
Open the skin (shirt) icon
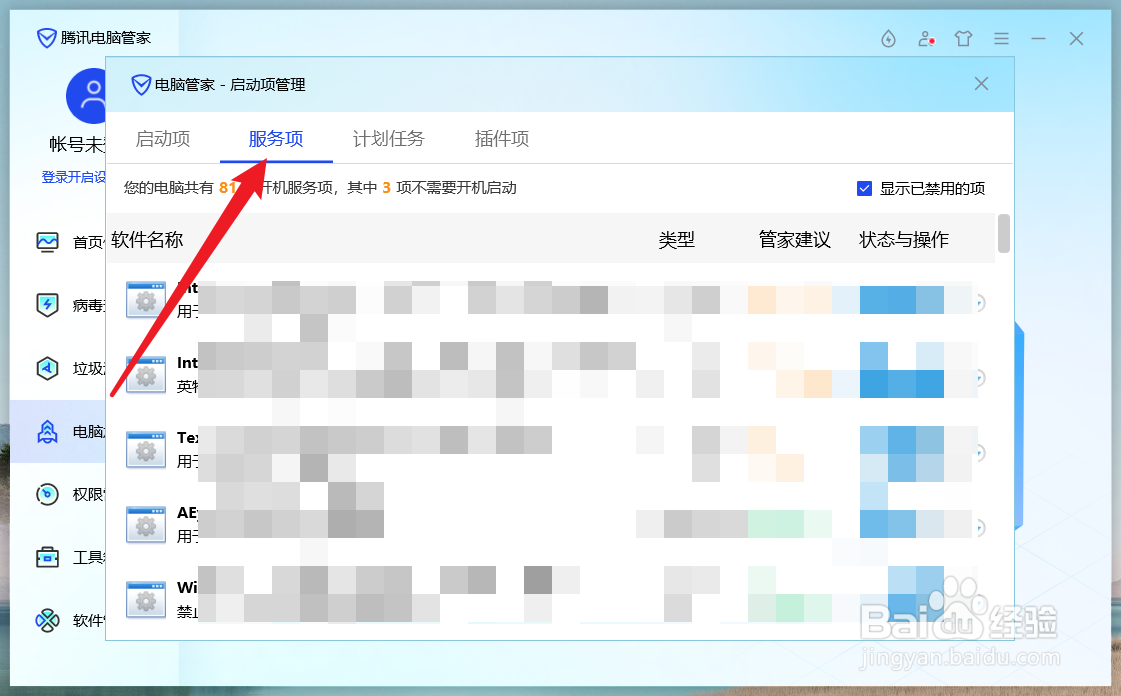pyautogui.click(x=964, y=39)
